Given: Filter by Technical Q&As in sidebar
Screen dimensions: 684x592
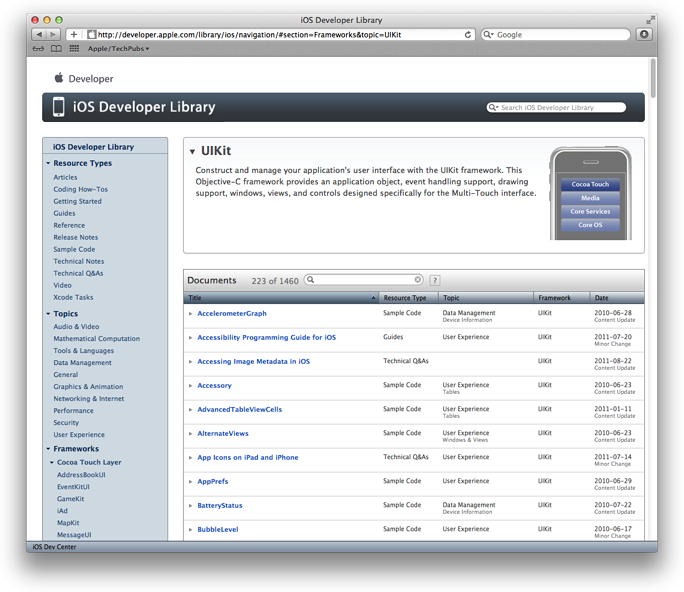Looking at the screenshot, I should (x=78, y=273).
